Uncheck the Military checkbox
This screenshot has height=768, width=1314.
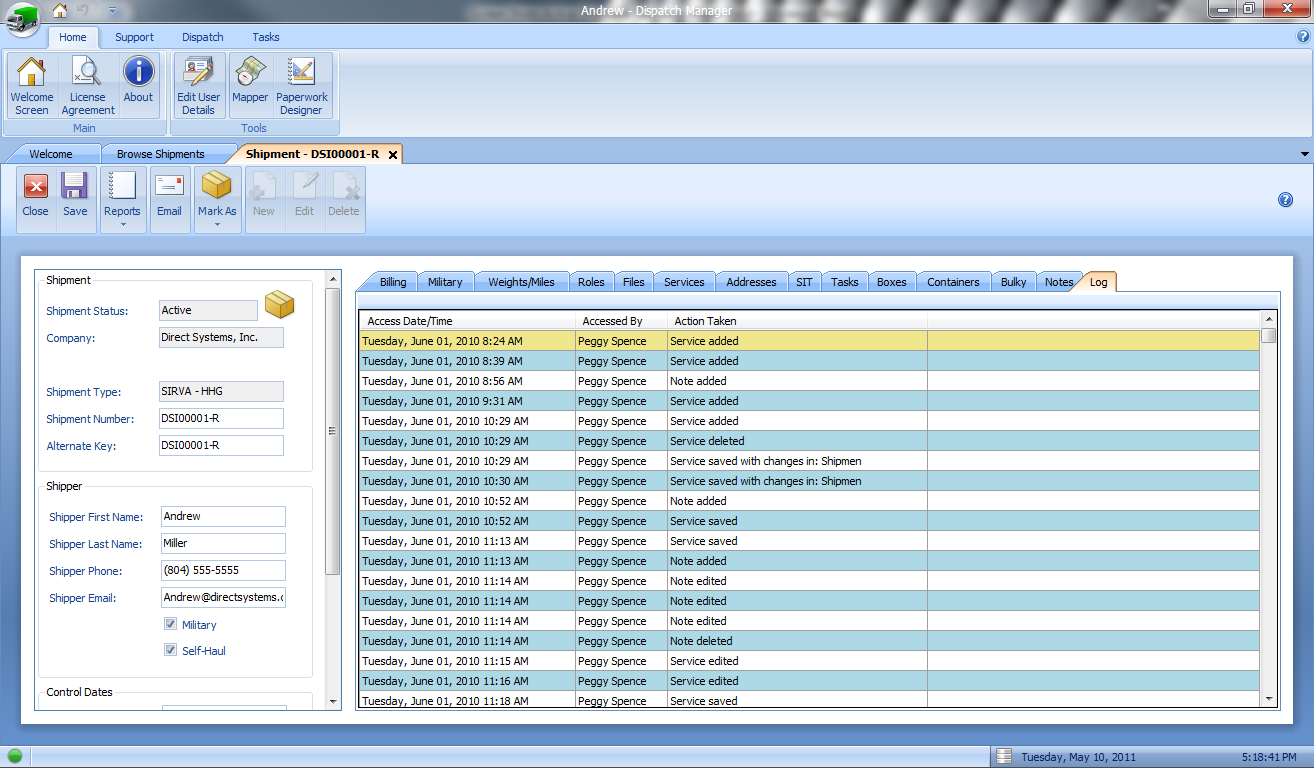tap(171, 625)
